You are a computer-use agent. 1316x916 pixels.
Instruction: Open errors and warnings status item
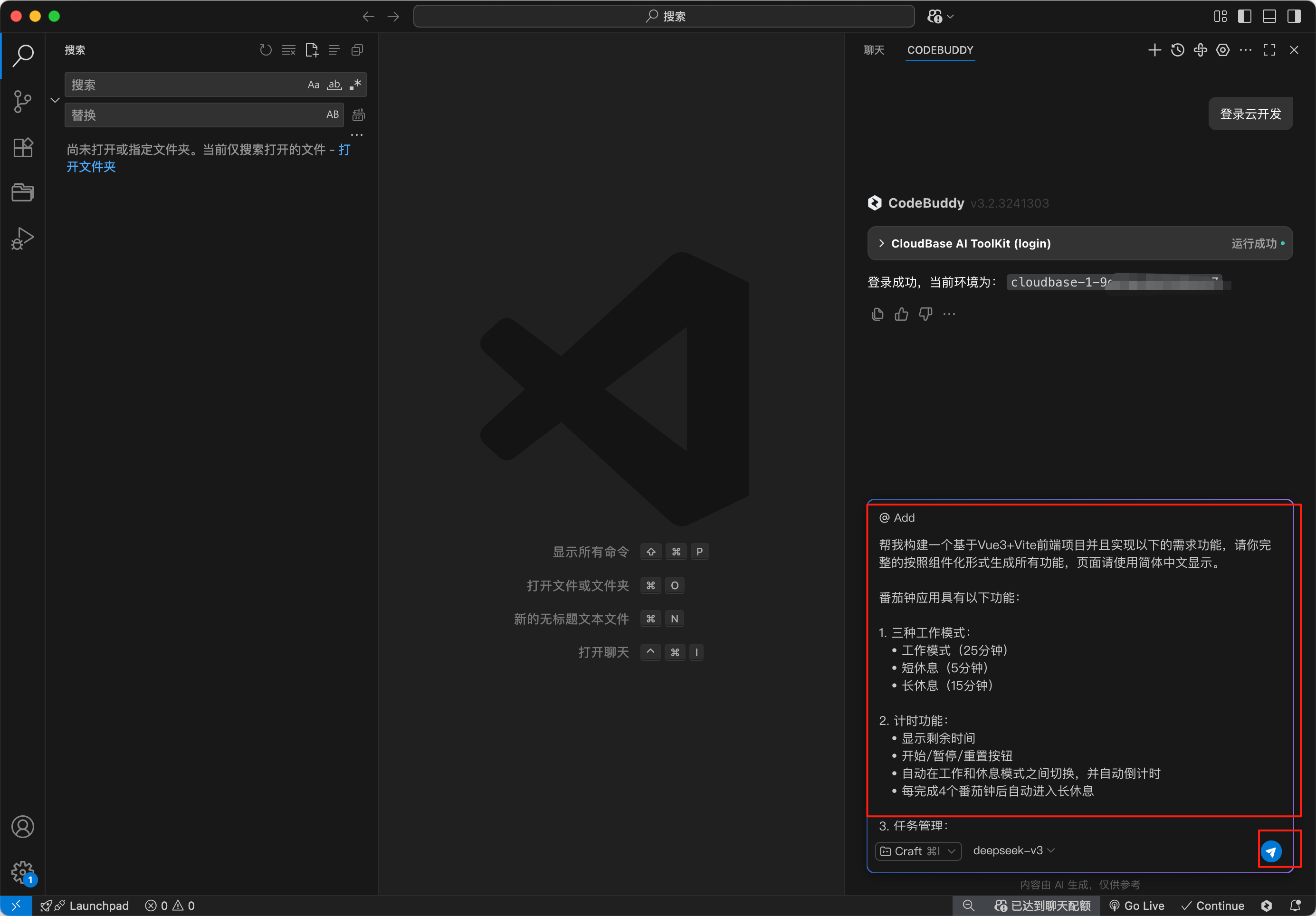pyautogui.click(x=170, y=906)
